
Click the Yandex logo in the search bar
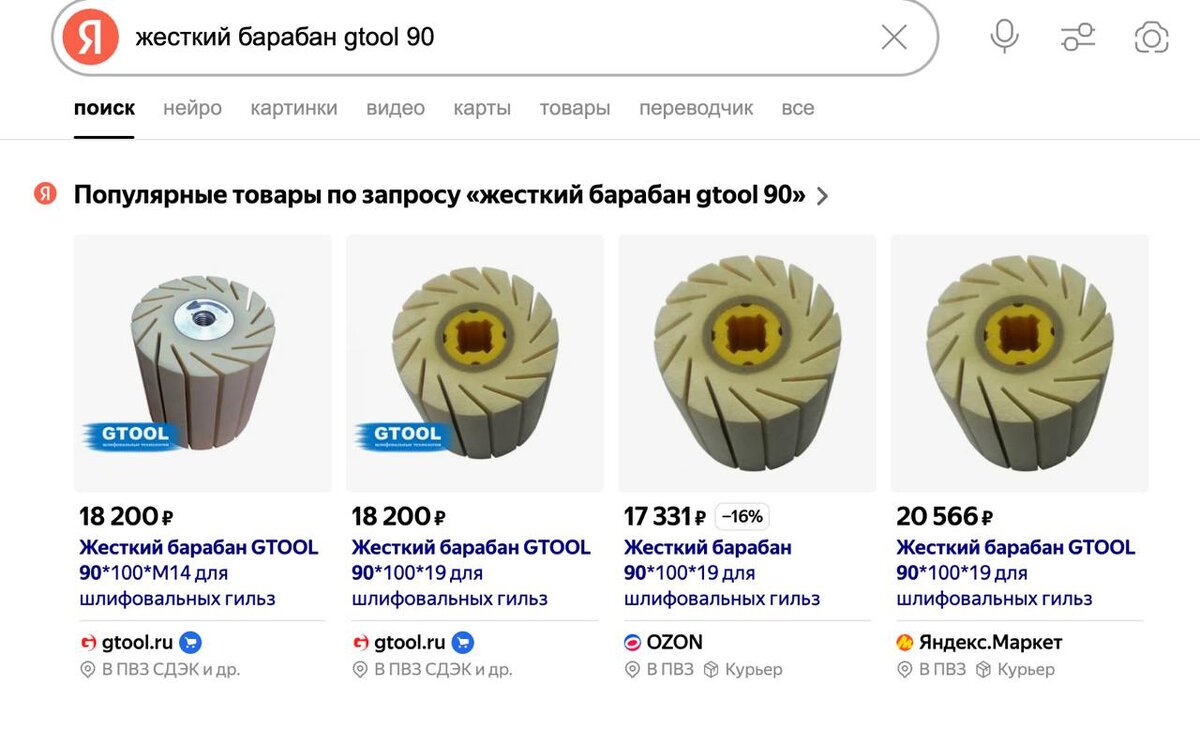91,37
